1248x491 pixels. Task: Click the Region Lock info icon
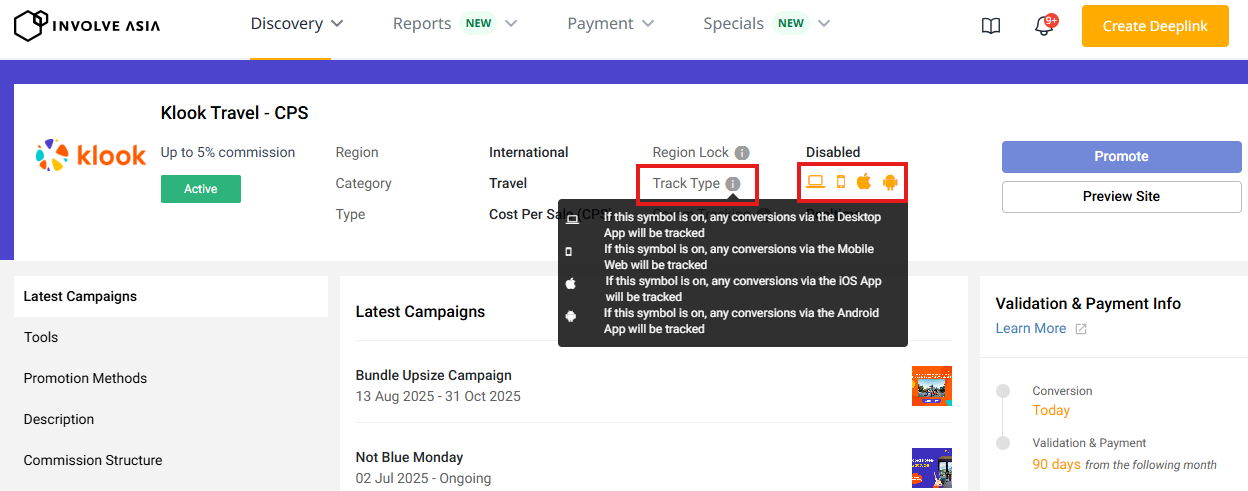coord(742,153)
